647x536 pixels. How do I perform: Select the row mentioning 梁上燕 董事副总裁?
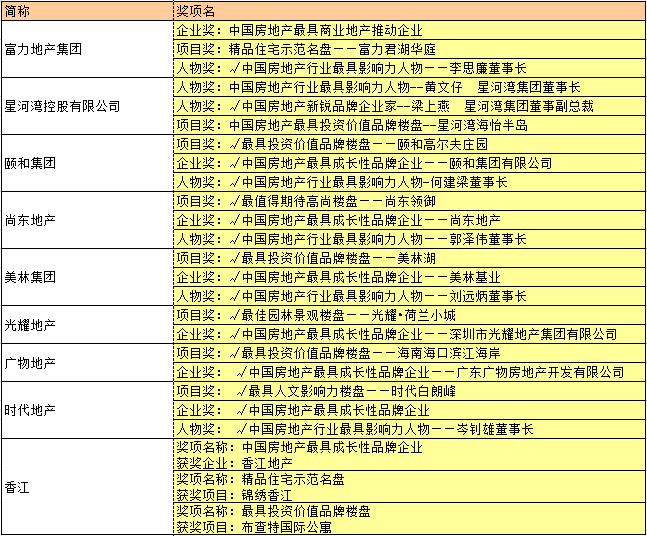click(409, 106)
